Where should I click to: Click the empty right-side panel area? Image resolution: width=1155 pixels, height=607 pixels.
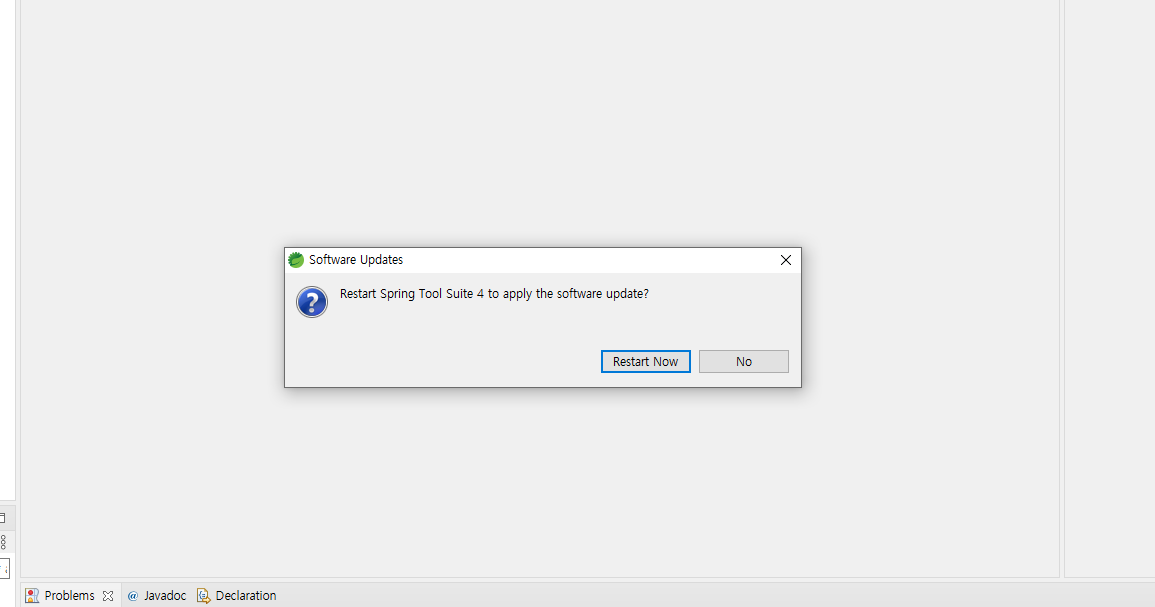[x=1109, y=287]
